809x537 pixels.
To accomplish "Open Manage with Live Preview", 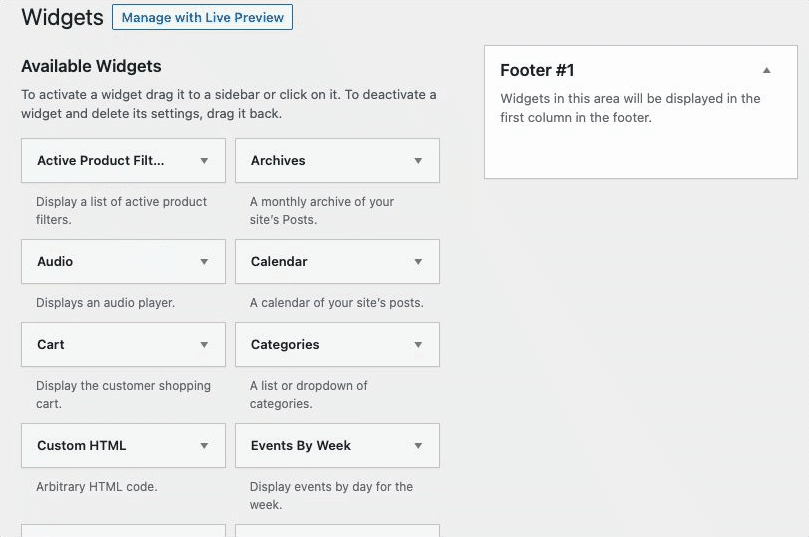I will pos(202,17).
